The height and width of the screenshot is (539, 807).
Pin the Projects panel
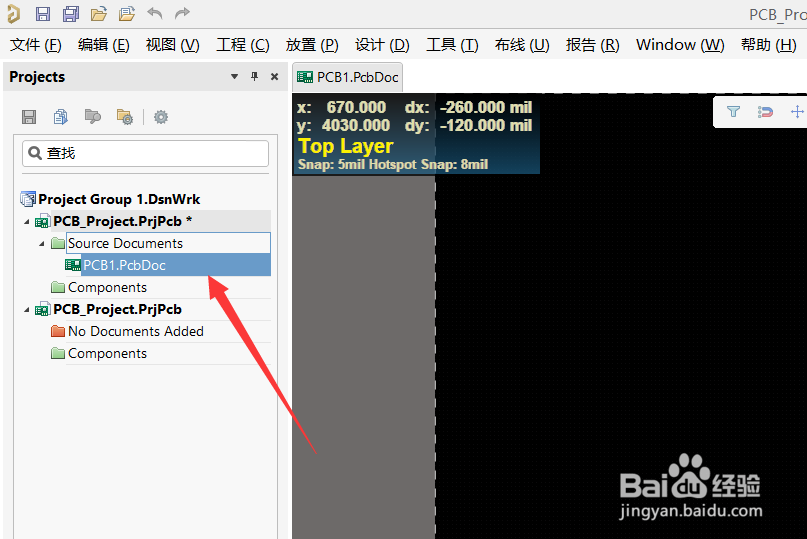[254, 77]
